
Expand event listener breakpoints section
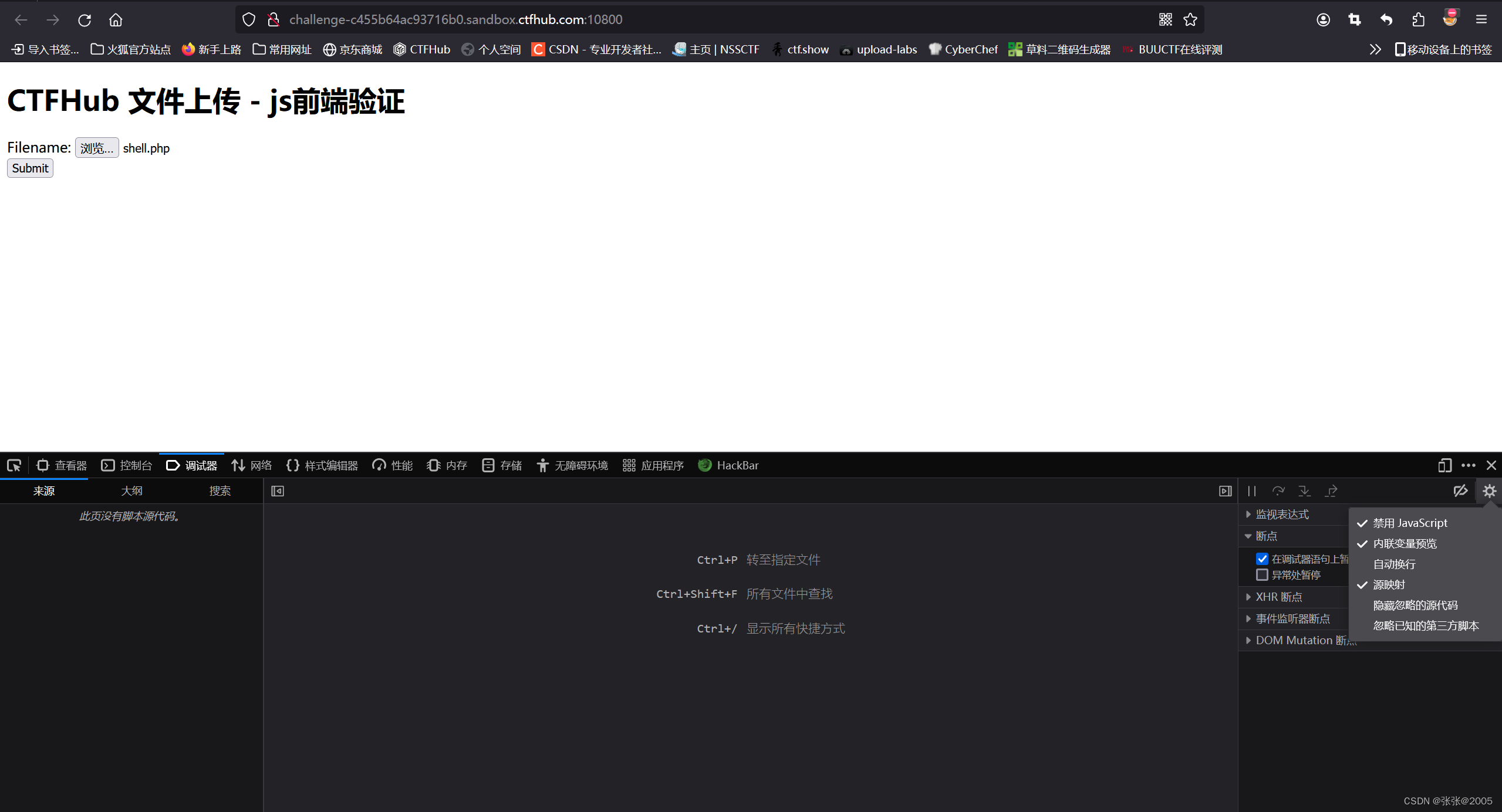[x=1292, y=618]
